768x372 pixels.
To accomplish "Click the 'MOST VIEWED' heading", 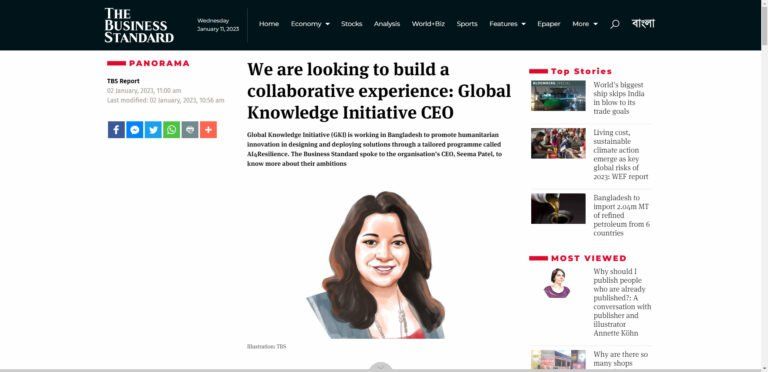I will [589, 258].
